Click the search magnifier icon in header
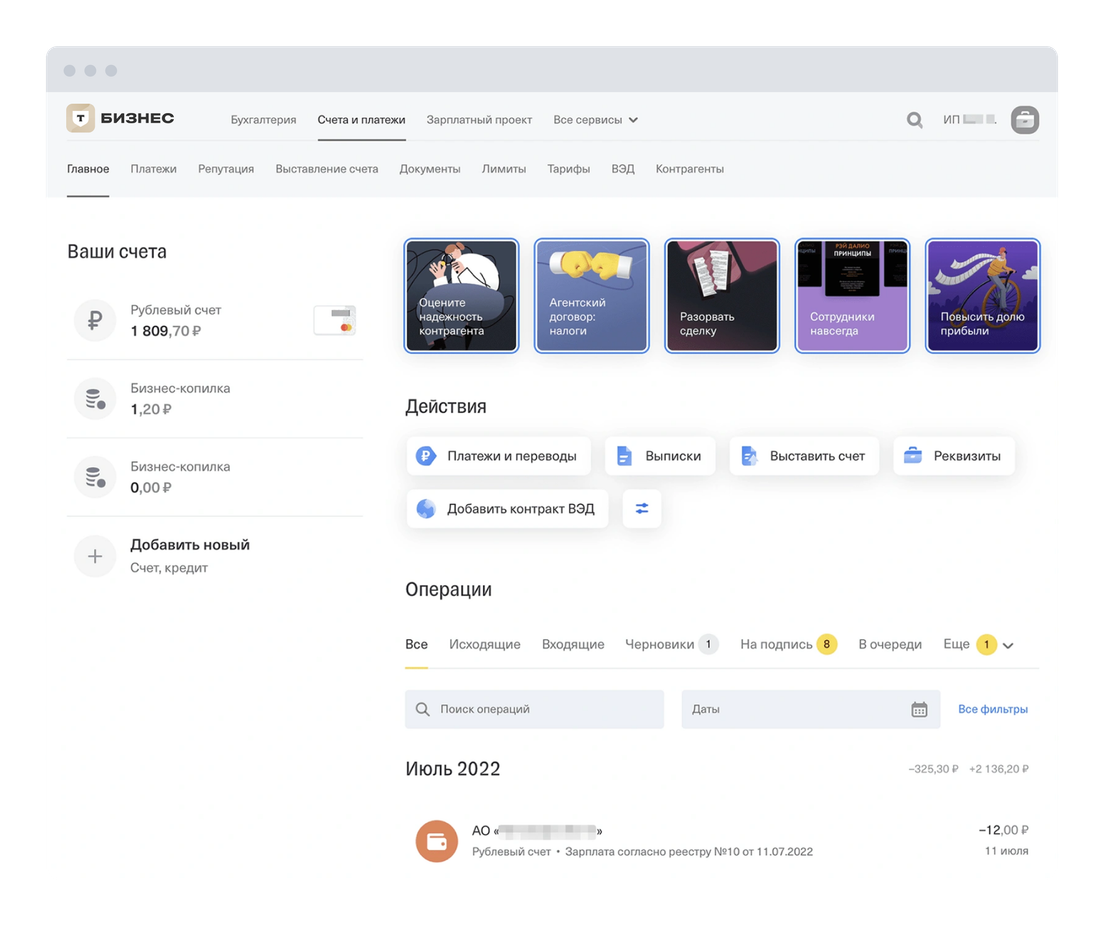Screen dimensions: 1104x926 914,120
